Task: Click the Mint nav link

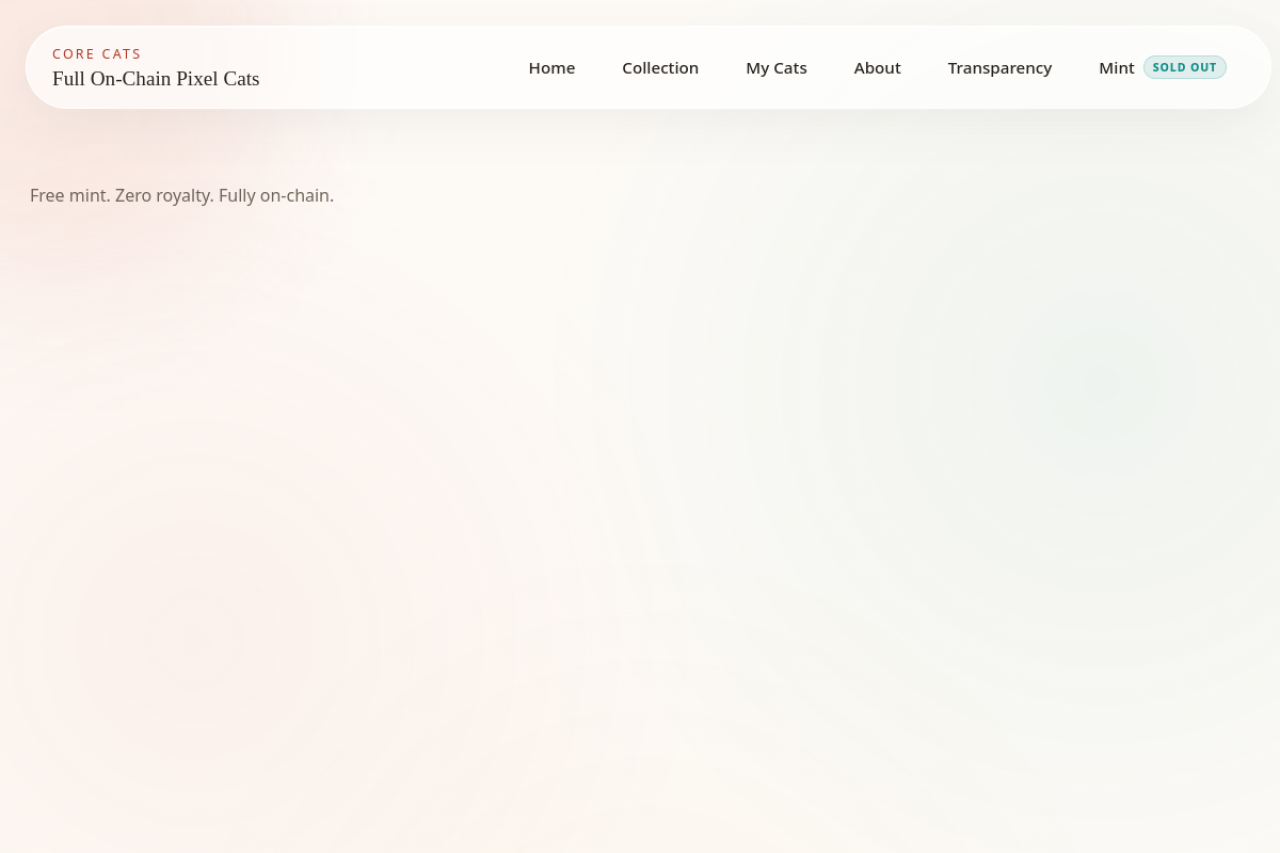Action: (1116, 68)
